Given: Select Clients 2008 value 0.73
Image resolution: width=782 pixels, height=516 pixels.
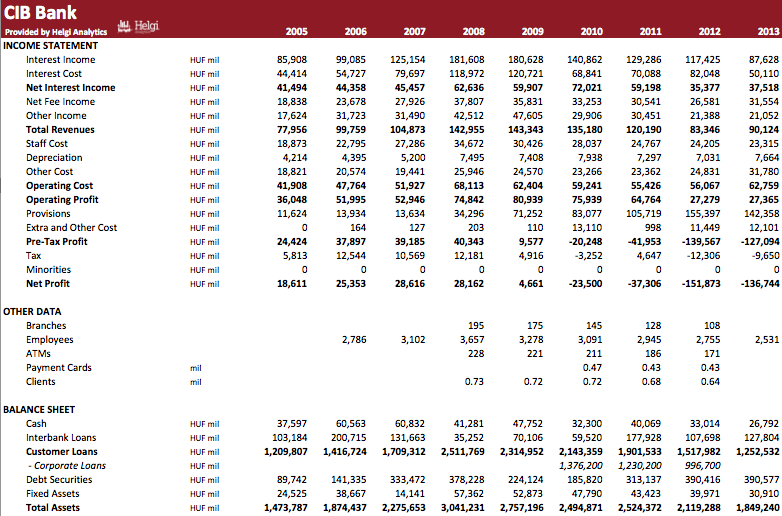Looking at the screenshot, I should (474, 381).
